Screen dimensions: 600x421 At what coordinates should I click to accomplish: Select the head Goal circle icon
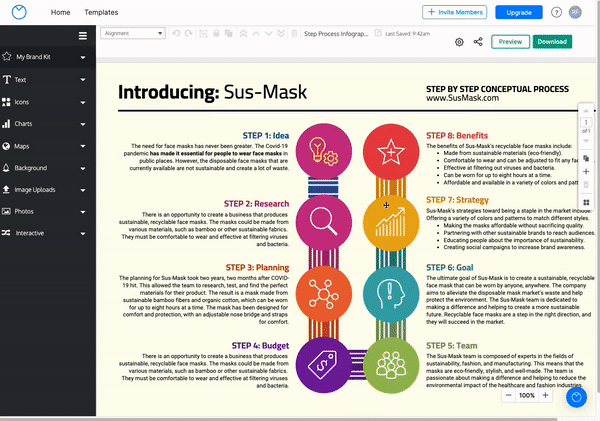pos(391,294)
